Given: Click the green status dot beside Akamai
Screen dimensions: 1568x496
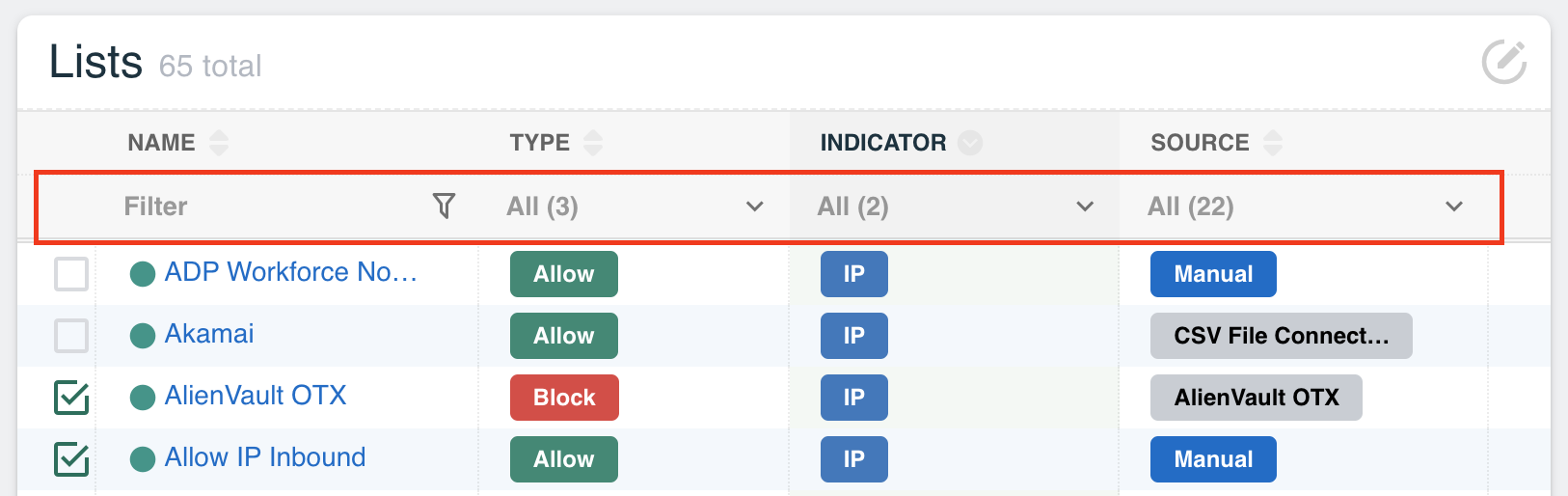Looking at the screenshot, I should [x=143, y=336].
